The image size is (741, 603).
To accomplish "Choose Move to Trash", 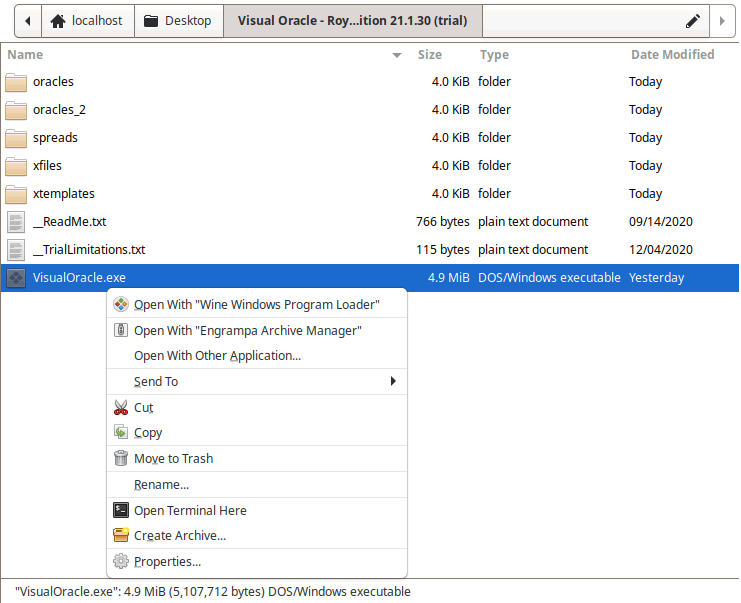I will point(257,458).
